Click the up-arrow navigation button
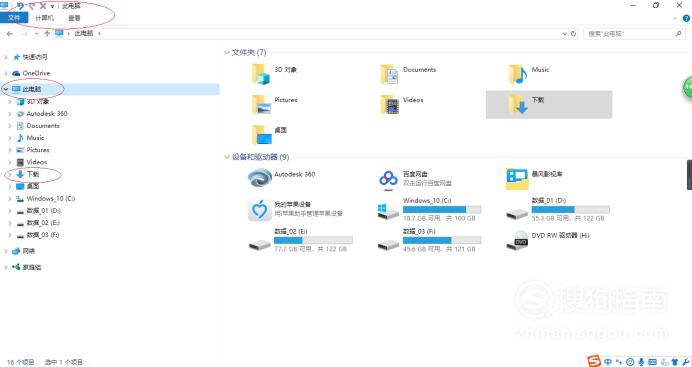The image size is (692, 367). pos(47,34)
